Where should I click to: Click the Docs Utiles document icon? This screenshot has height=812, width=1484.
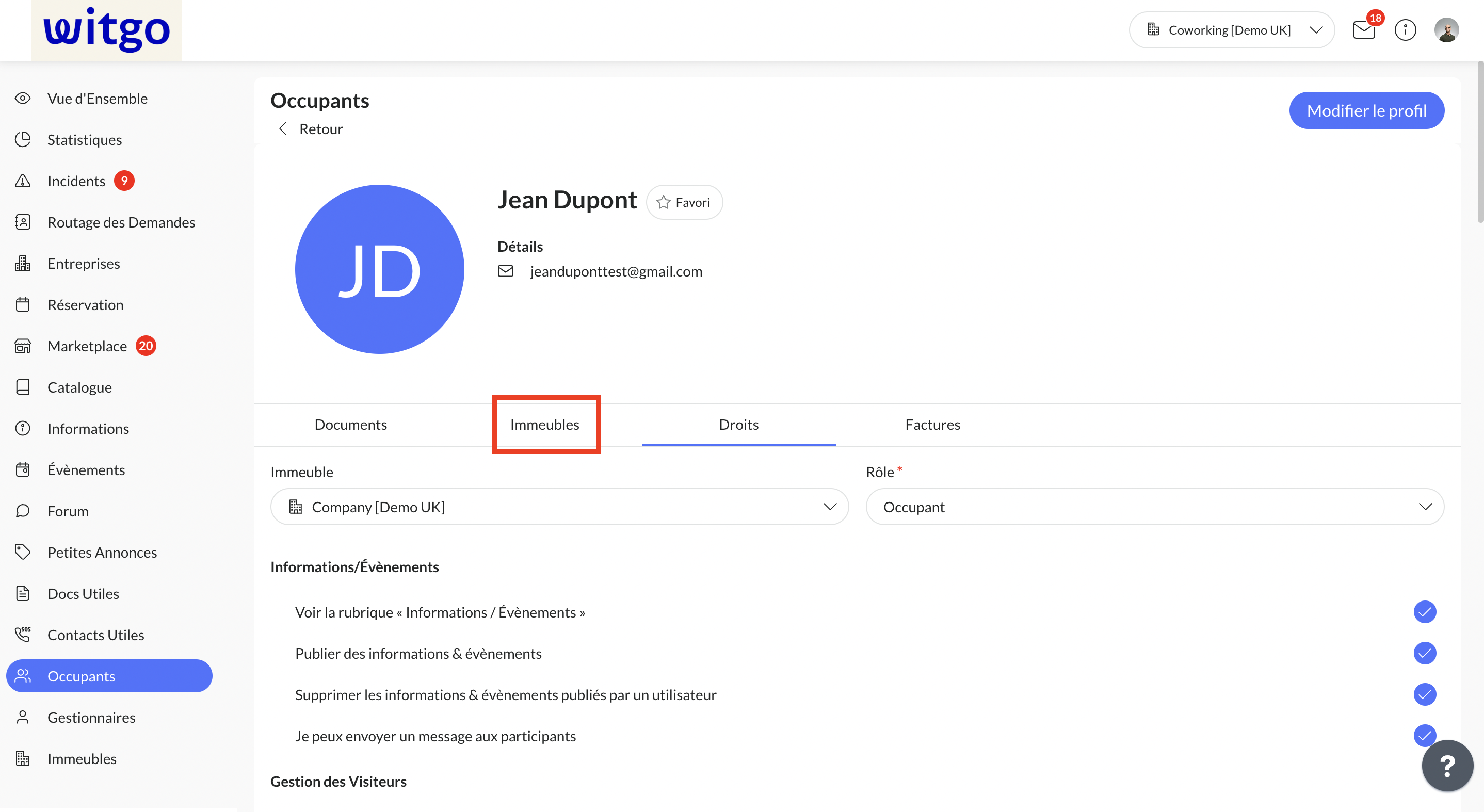23,594
